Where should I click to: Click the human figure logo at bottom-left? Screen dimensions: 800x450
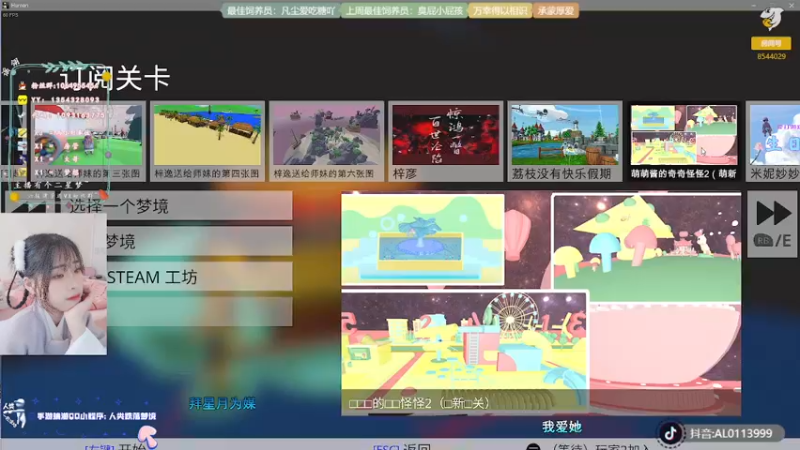(15, 413)
